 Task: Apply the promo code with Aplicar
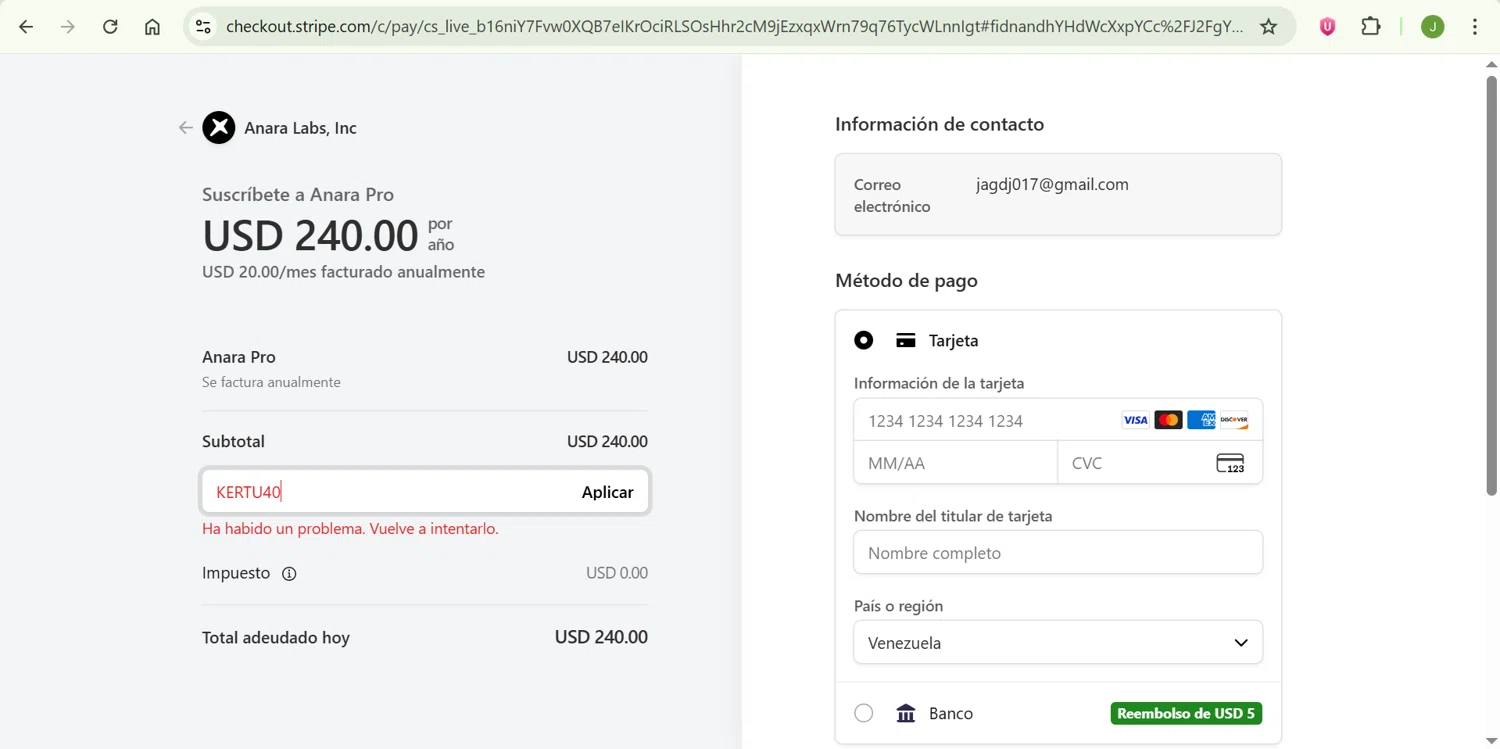[x=608, y=492]
